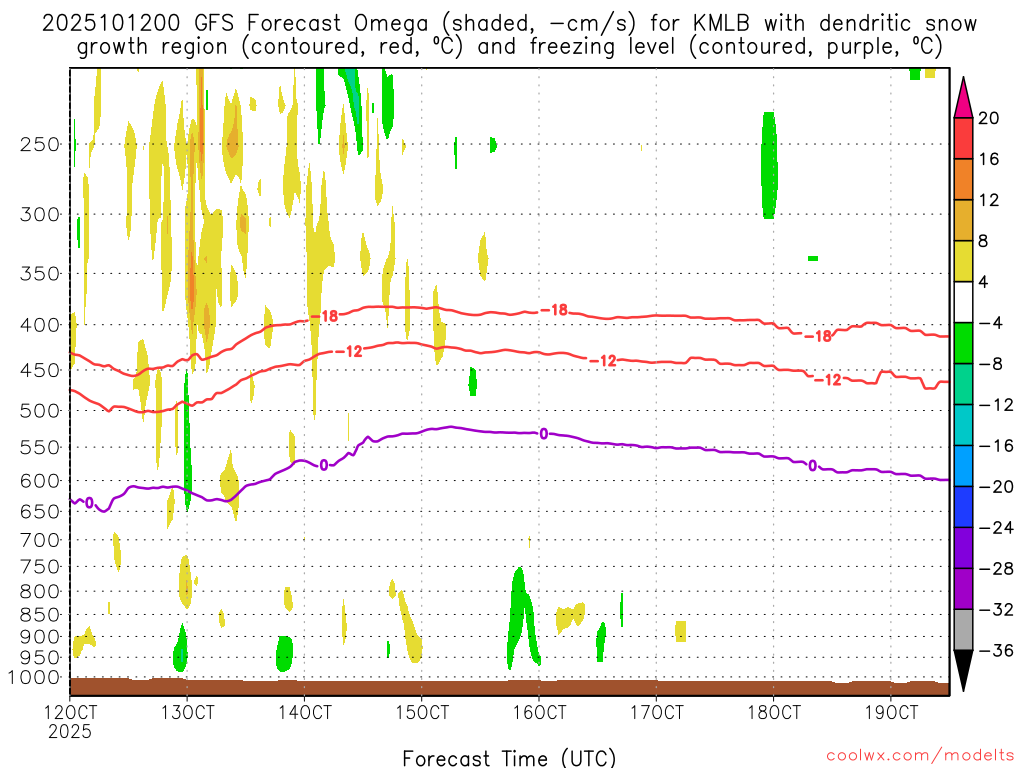Click the 120CT time axis label
The width and height of the screenshot is (1024, 768).
[x=70, y=712]
